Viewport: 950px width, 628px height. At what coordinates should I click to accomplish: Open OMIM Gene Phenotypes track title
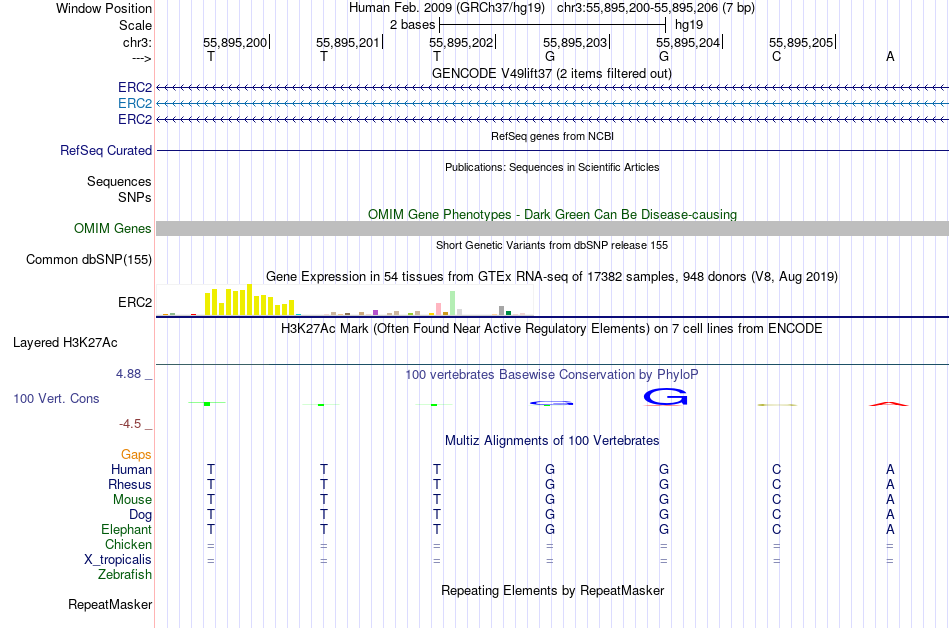(x=552, y=214)
